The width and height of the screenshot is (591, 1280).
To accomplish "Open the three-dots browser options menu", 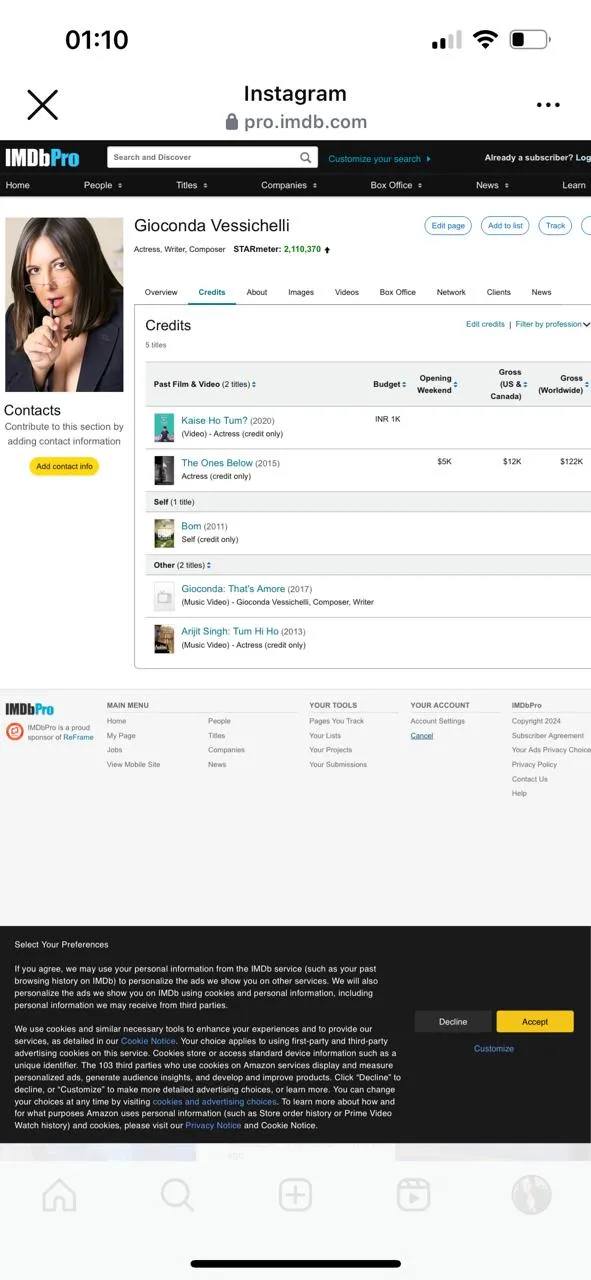I will (x=548, y=105).
